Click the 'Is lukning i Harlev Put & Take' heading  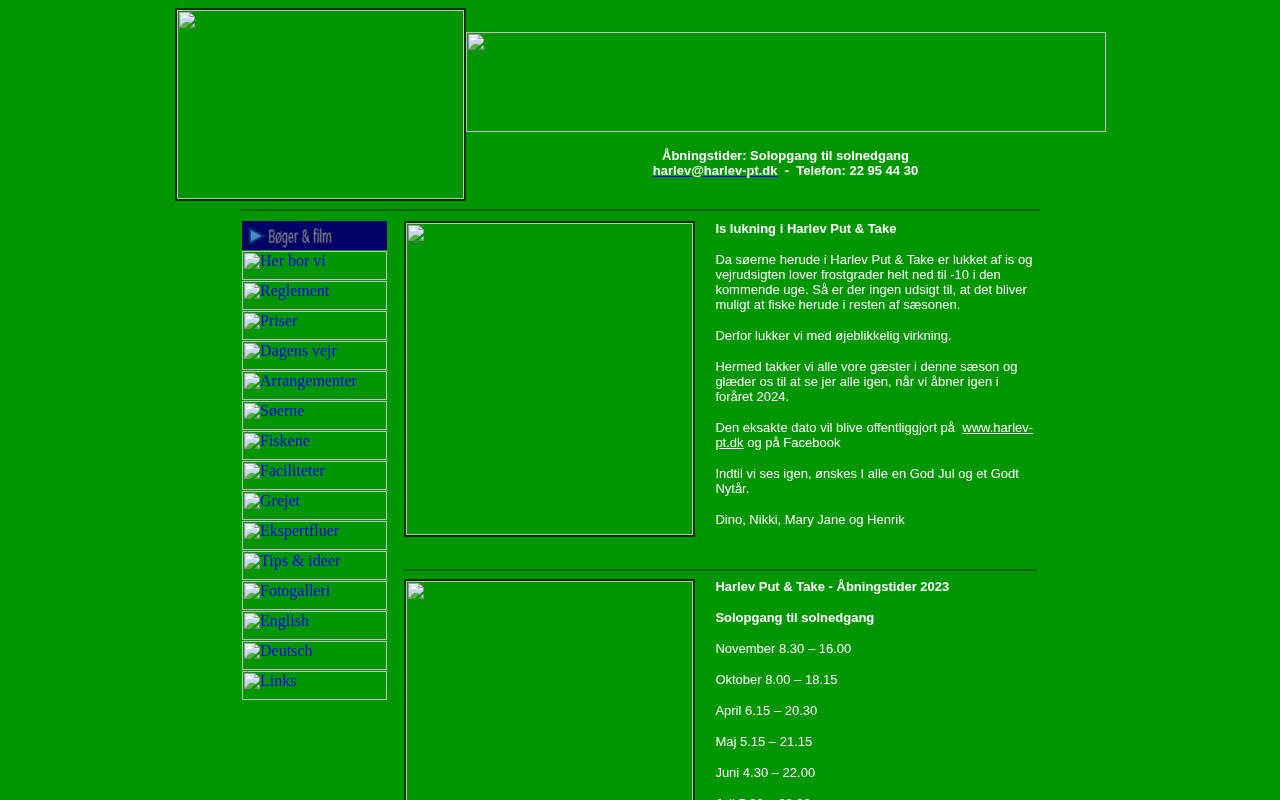tap(806, 229)
